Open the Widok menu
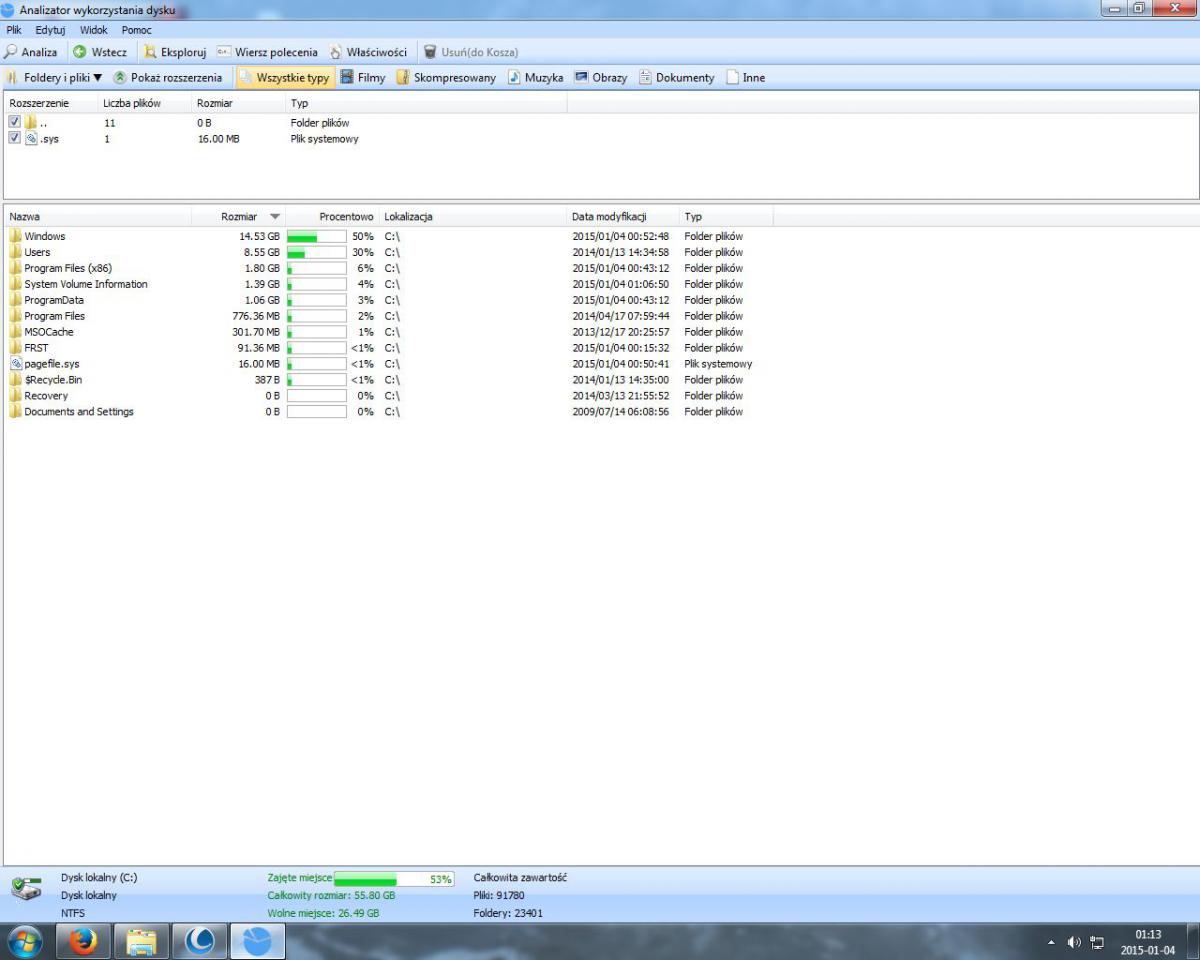Screen dimensions: 1200x960 coord(94,30)
